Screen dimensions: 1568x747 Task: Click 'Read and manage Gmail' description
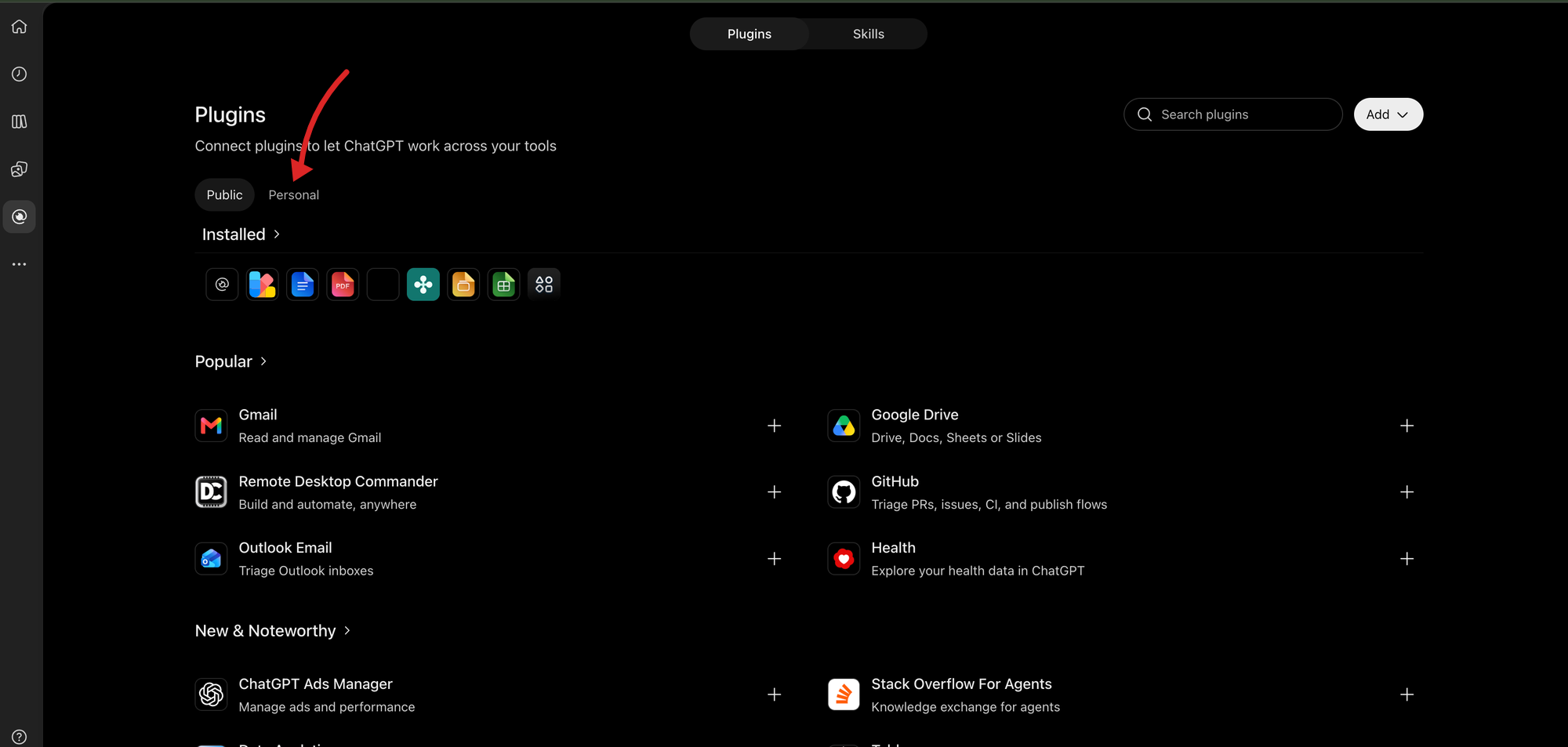pyautogui.click(x=310, y=437)
